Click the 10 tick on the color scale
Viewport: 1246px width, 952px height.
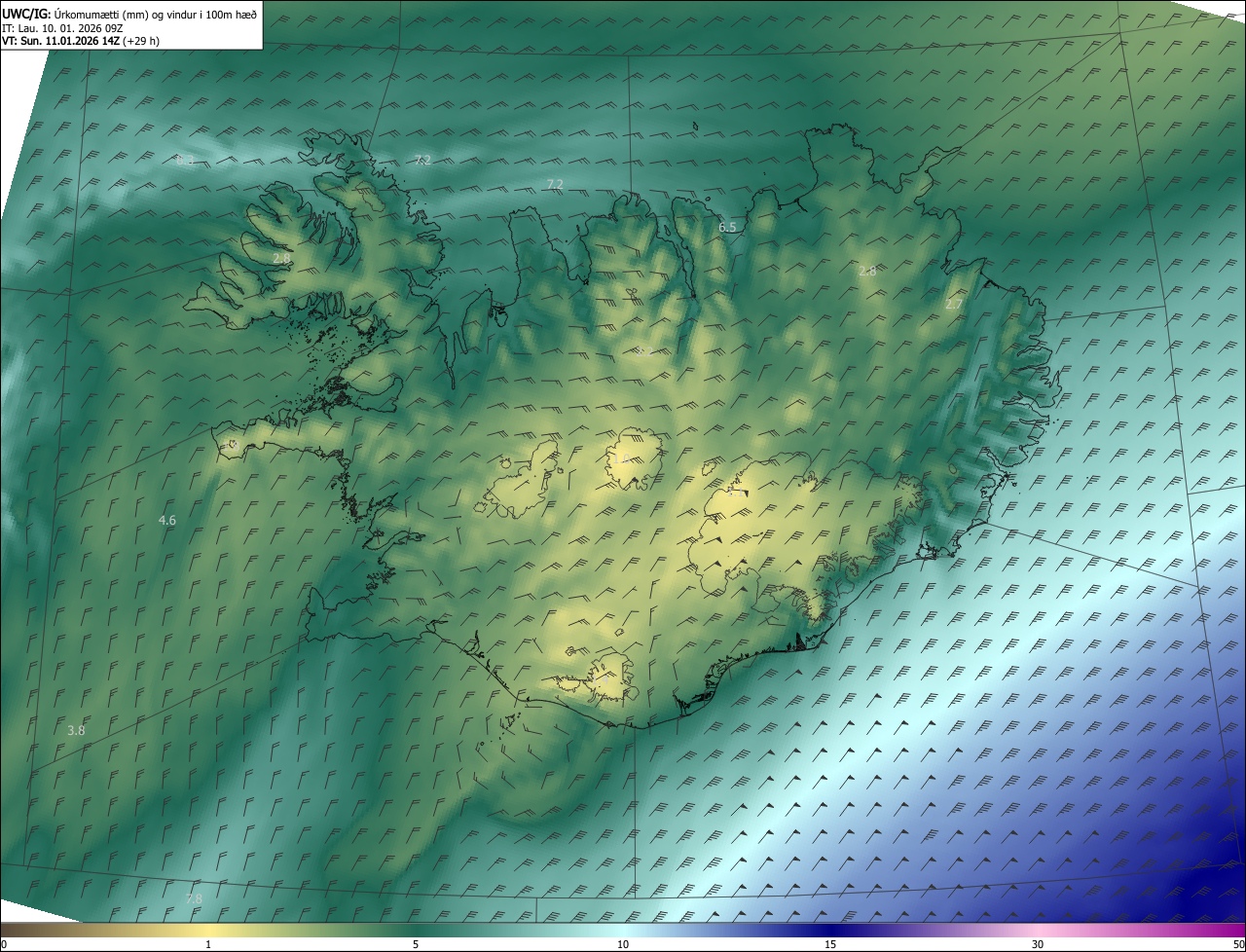(623, 944)
